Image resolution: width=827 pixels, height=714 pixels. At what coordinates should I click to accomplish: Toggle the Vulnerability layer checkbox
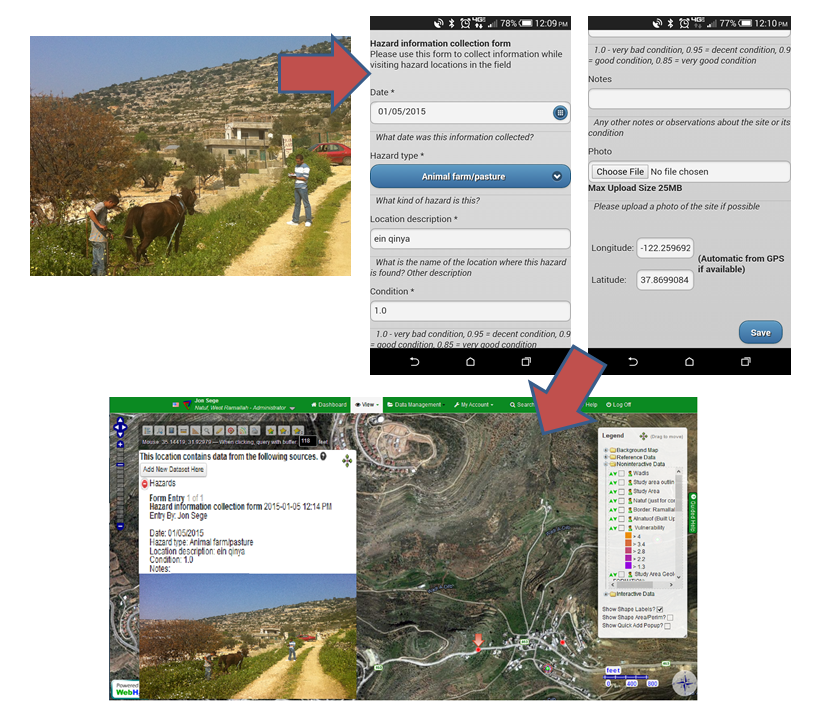click(x=621, y=527)
